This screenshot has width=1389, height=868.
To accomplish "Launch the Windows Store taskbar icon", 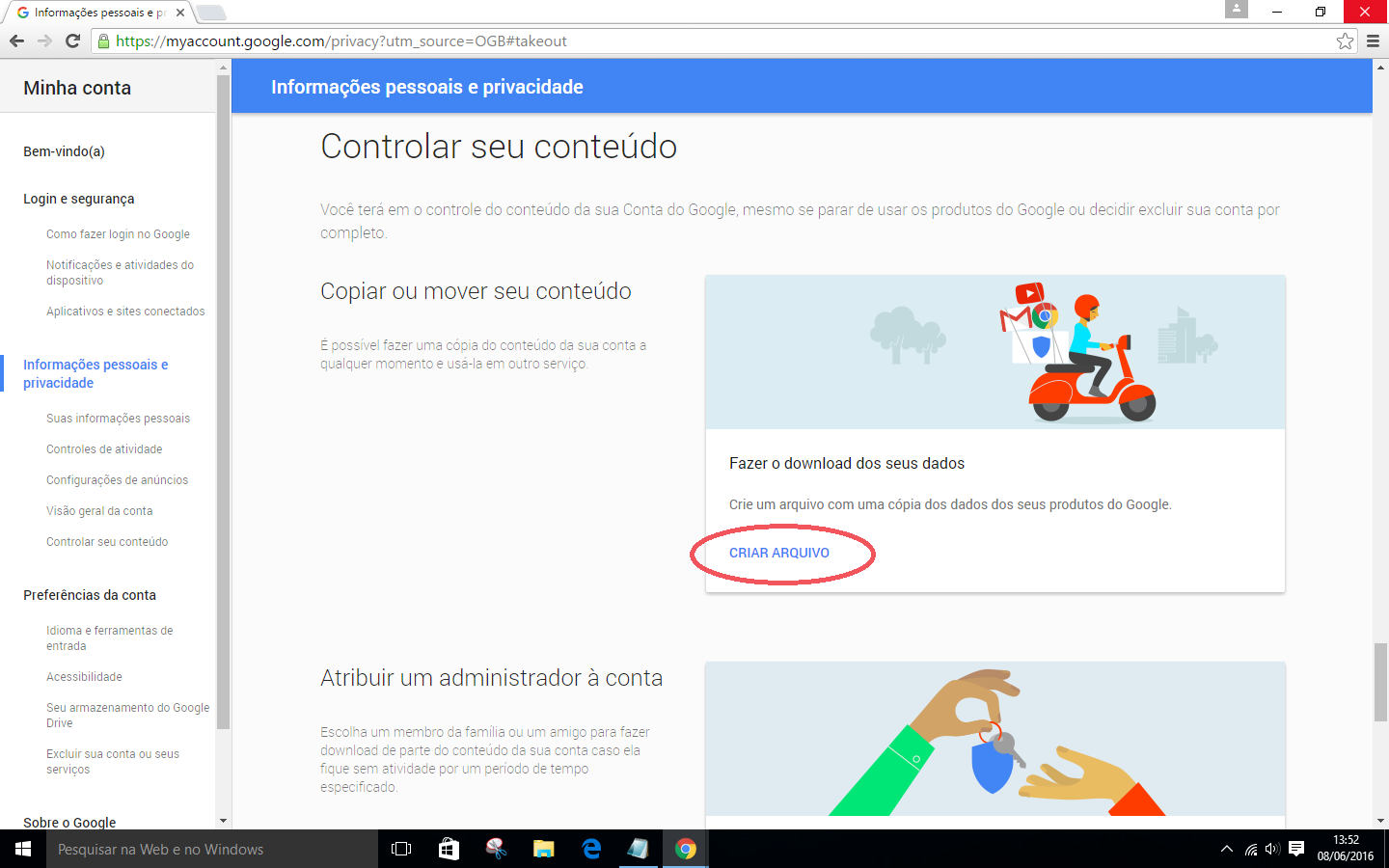I will pos(449,849).
